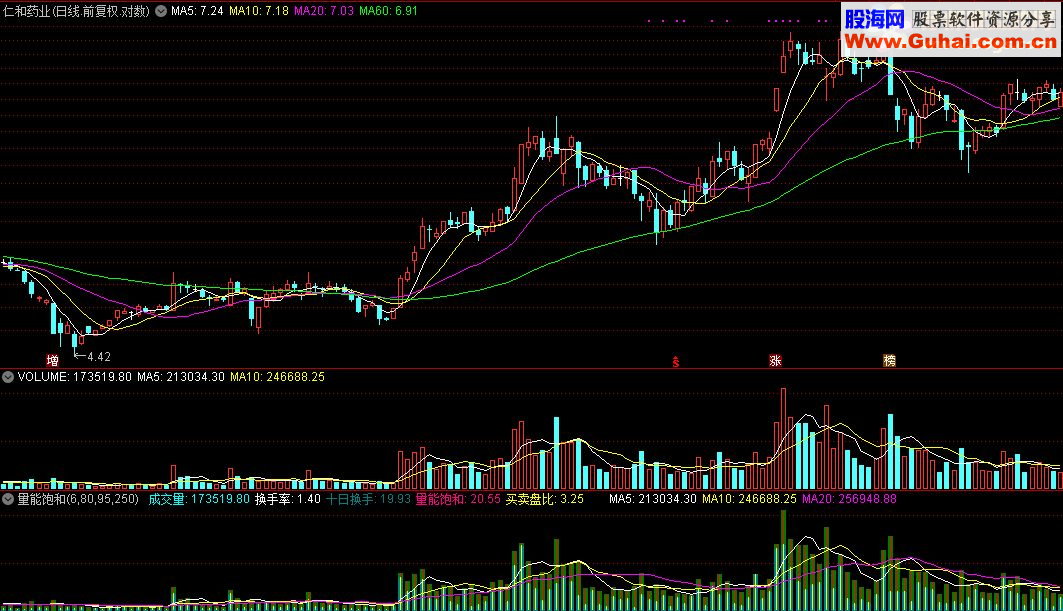The height and width of the screenshot is (611, 1063).
Task: Click the 量能饱和(6,80,95,250) indicator name
Action: (78, 499)
